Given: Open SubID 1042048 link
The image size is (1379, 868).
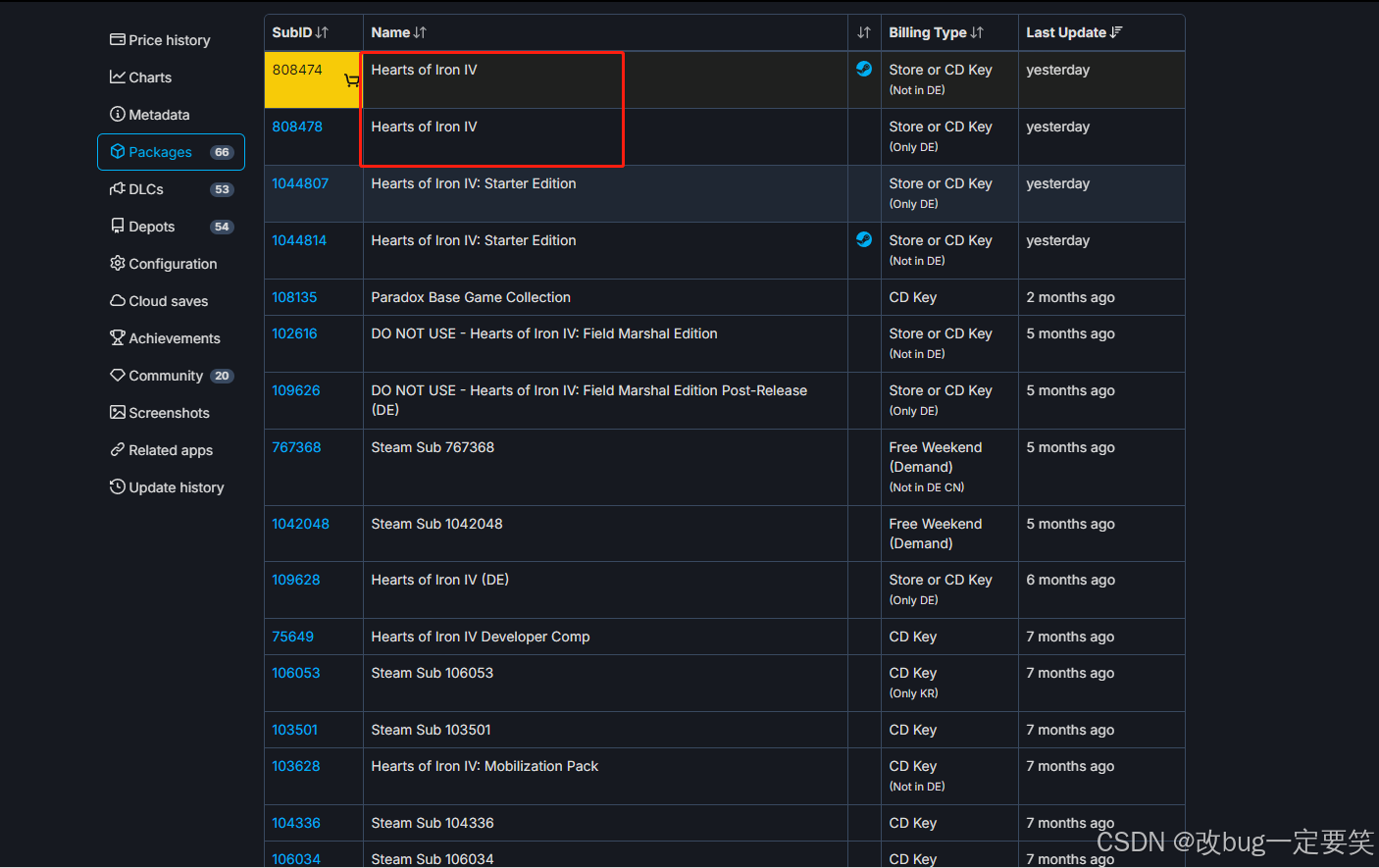Looking at the screenshot, I should [x=300, y=524].
